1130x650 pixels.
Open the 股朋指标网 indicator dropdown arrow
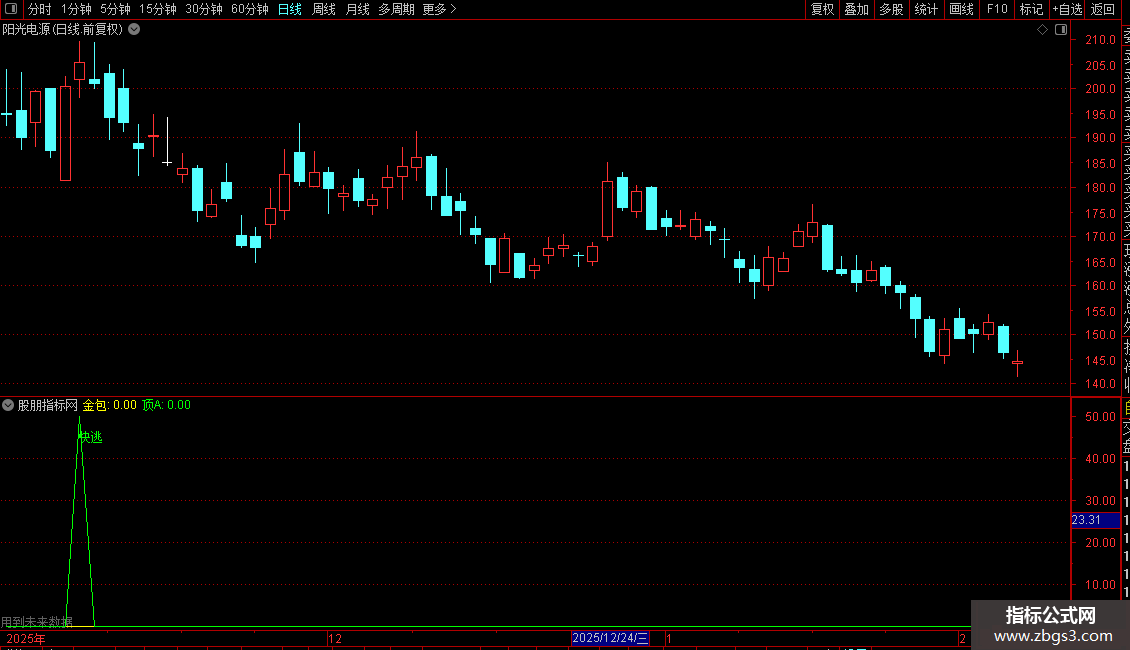click(8, 405)
